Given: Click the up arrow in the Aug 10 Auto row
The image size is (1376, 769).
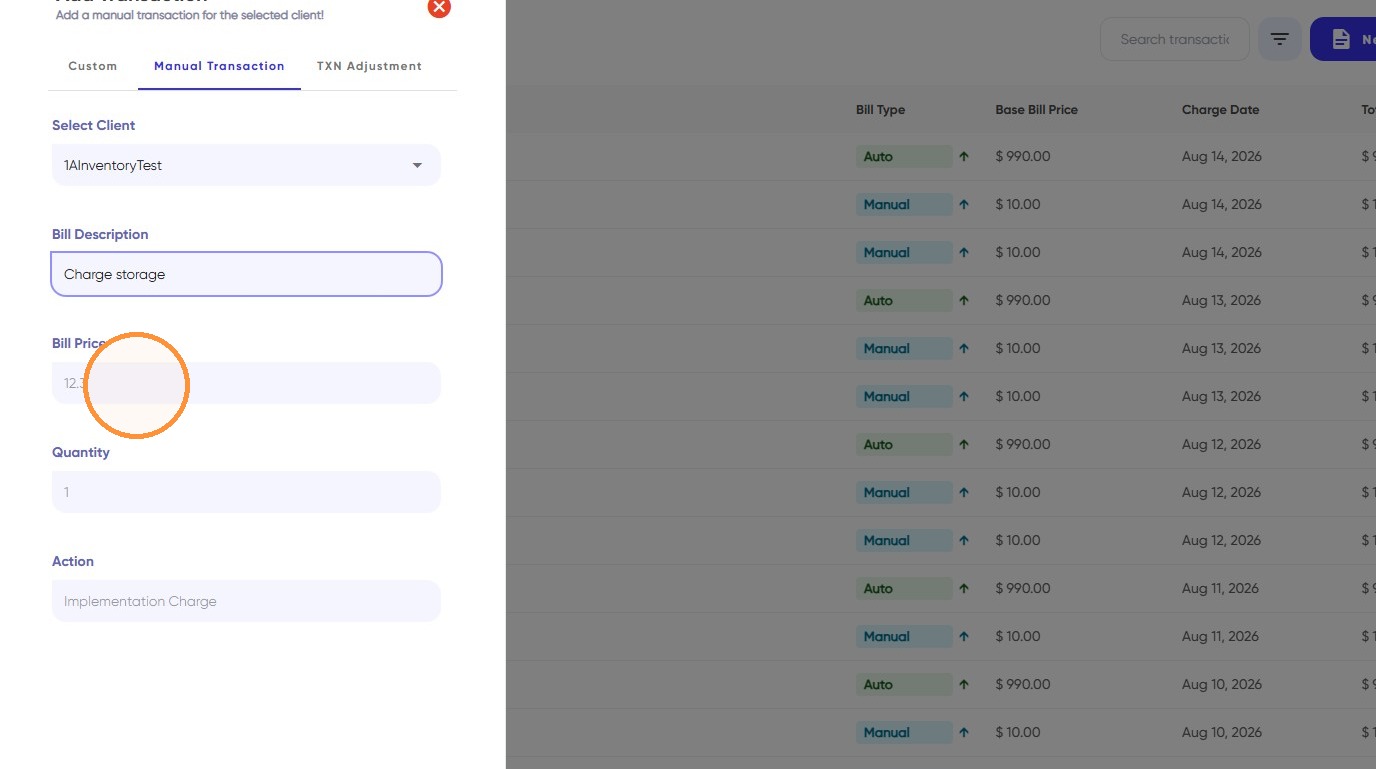Looking at the screenshot, I should point(964,684).
